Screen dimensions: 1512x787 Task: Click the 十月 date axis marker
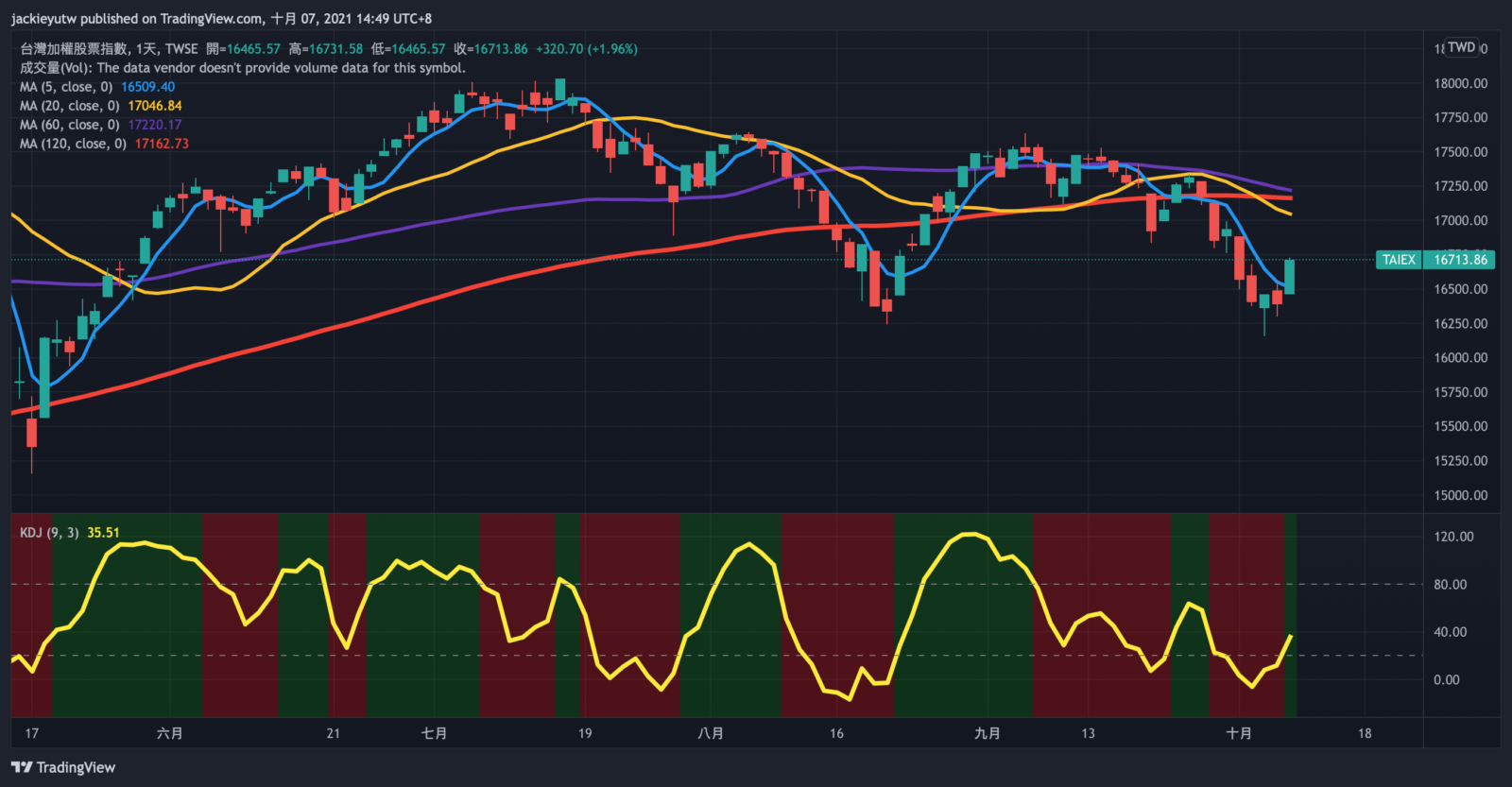1238,733
